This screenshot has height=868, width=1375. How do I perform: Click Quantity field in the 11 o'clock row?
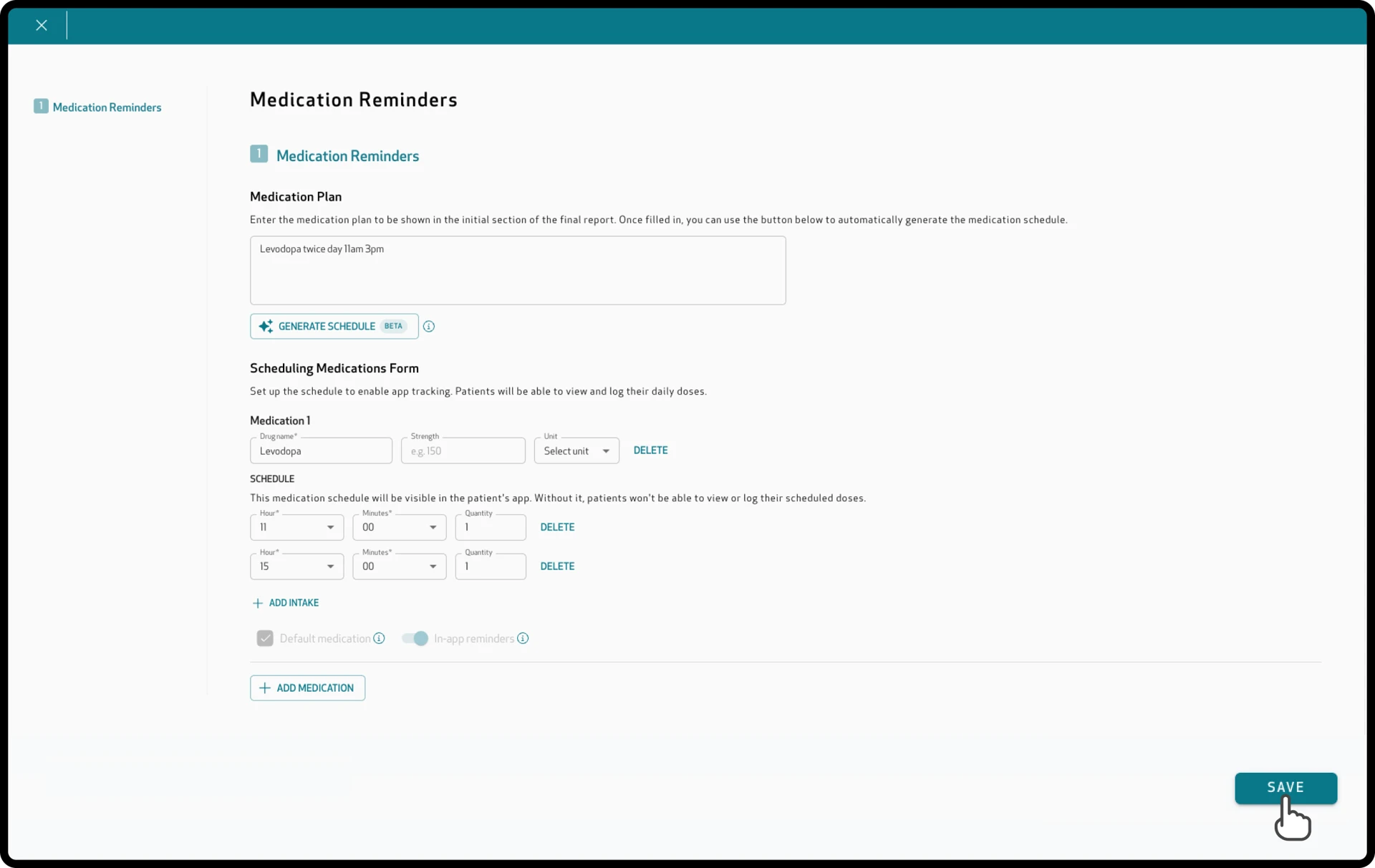click(491, 528)
